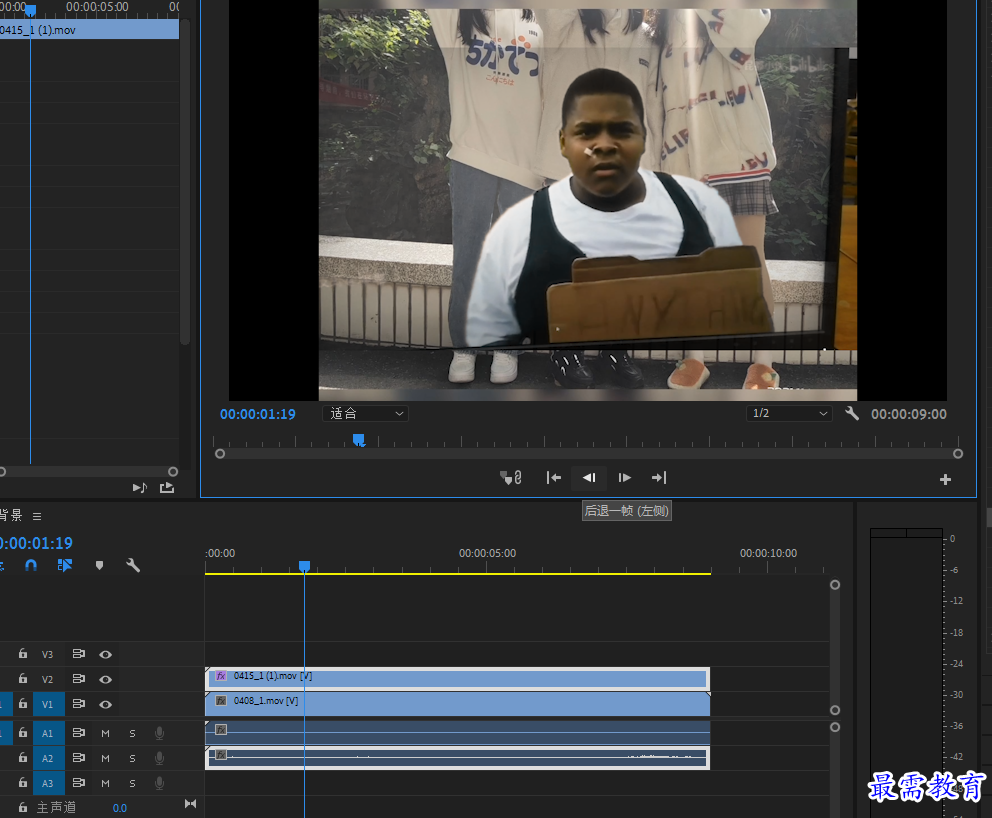Image resolution: width=992 pixels, height=818 pixels.
Task: Click fx badge on 0415_1 (1).mov clip
Action: coord(221,676)
